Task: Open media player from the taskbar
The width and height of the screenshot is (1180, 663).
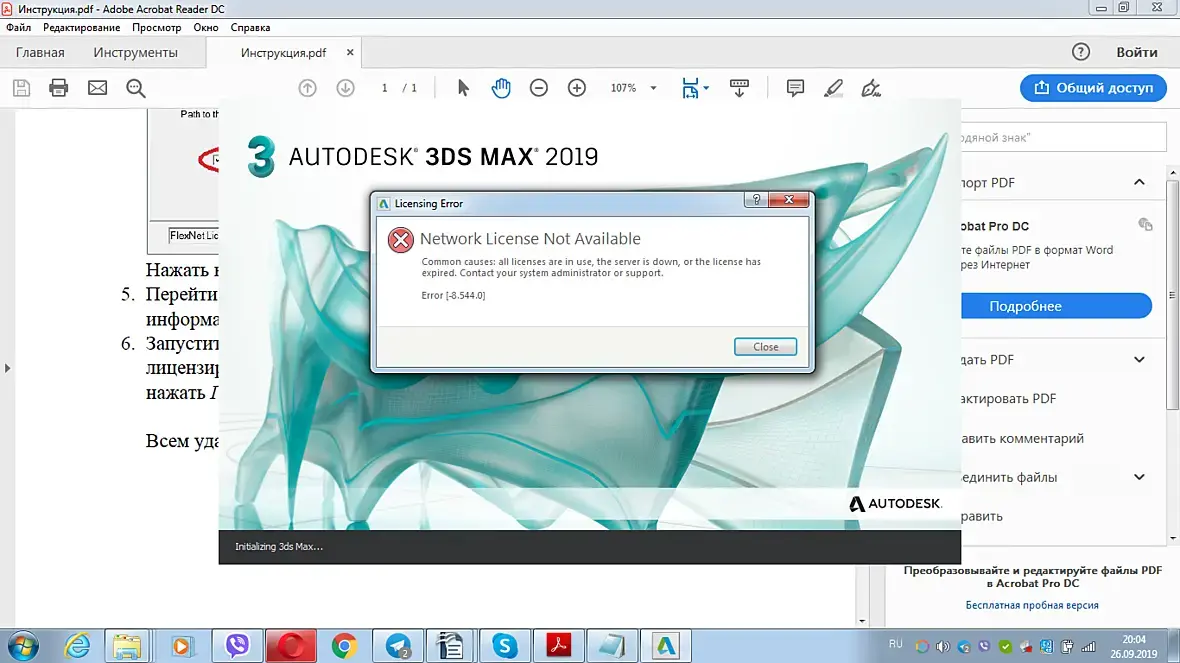Action: (181, 646)
